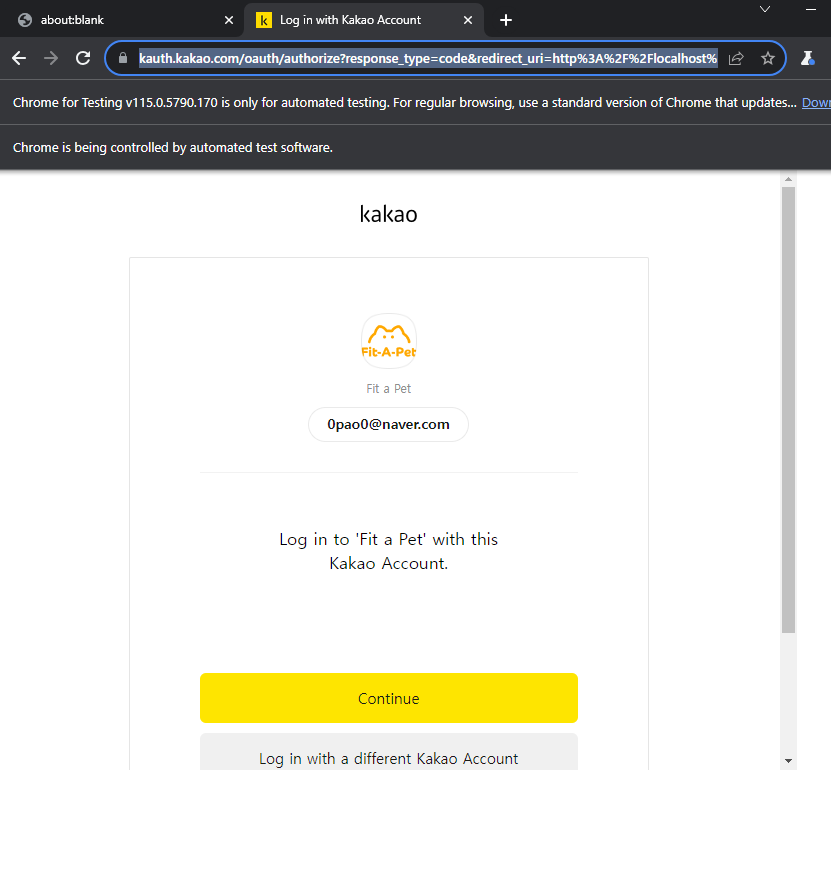Click the Download link in the testing banner
Viewport: 831px width, 892px height.
click(x=816, y=103)
